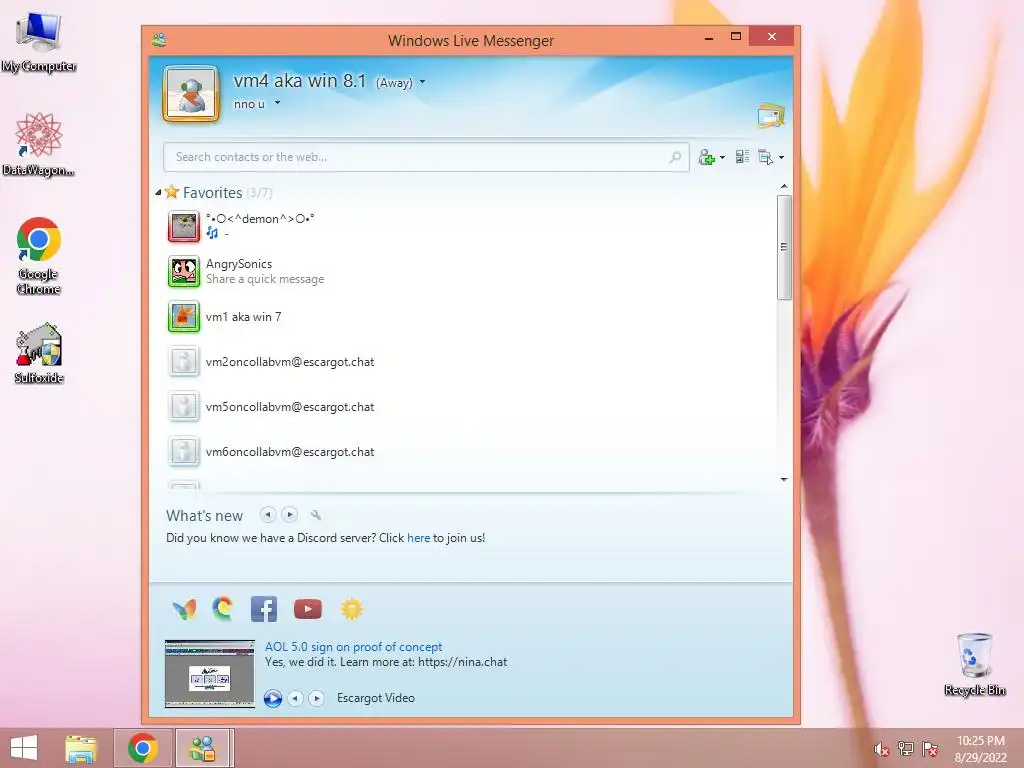Image resolution: width=1024 pixels, height=768 pixels.
Task: Select contact vm6oncollabvm@escargot.chat
Action: click(290, 452)
